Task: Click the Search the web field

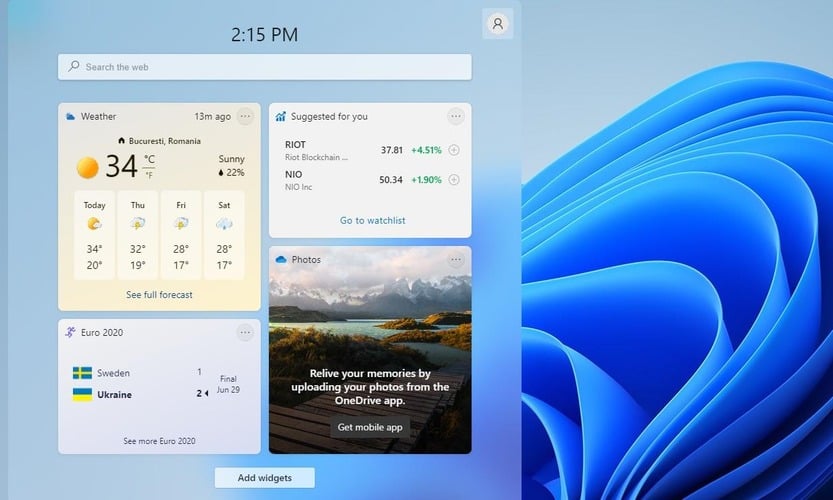Action: click(x=265, y=67)
